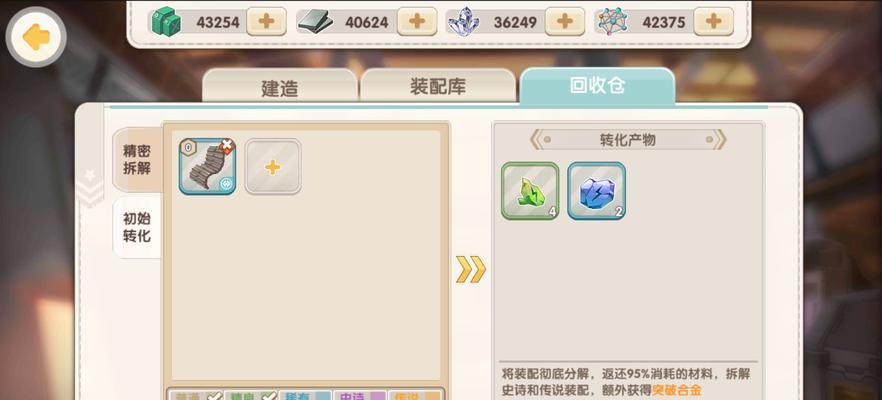Add more network node resources

(x=713, y=21)
